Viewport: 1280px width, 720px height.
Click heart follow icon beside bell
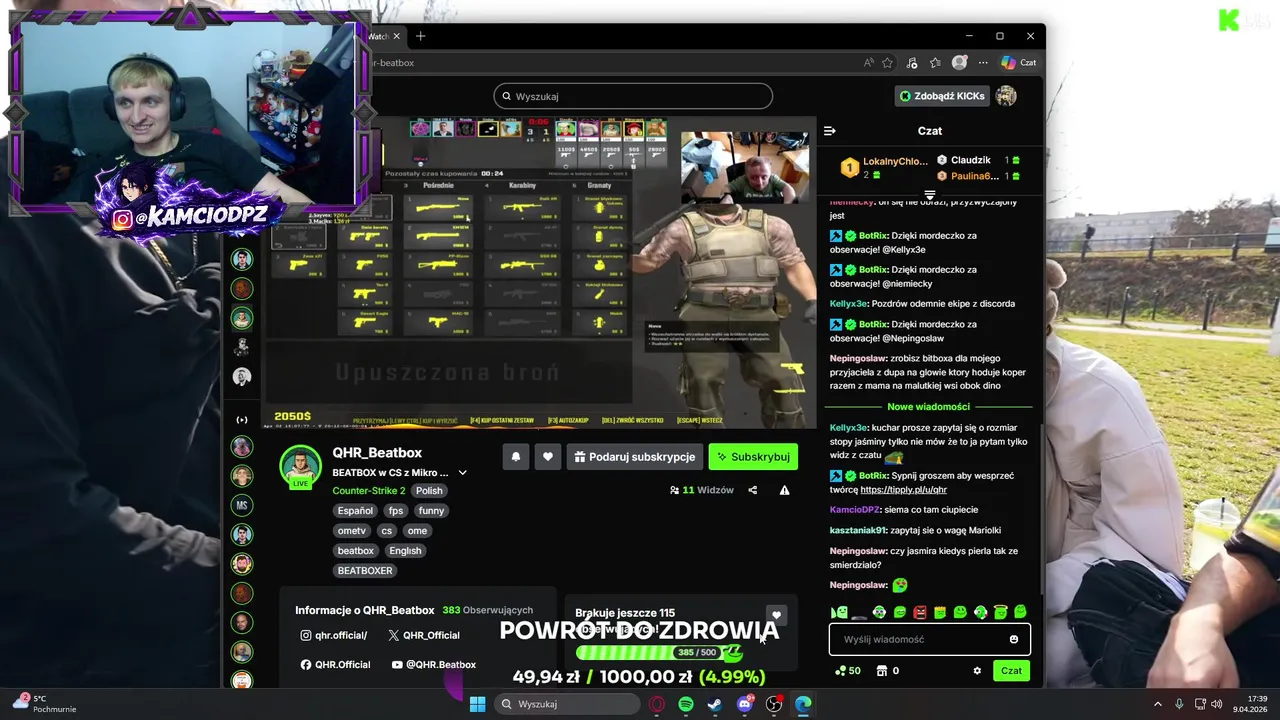tap(548, 457)
